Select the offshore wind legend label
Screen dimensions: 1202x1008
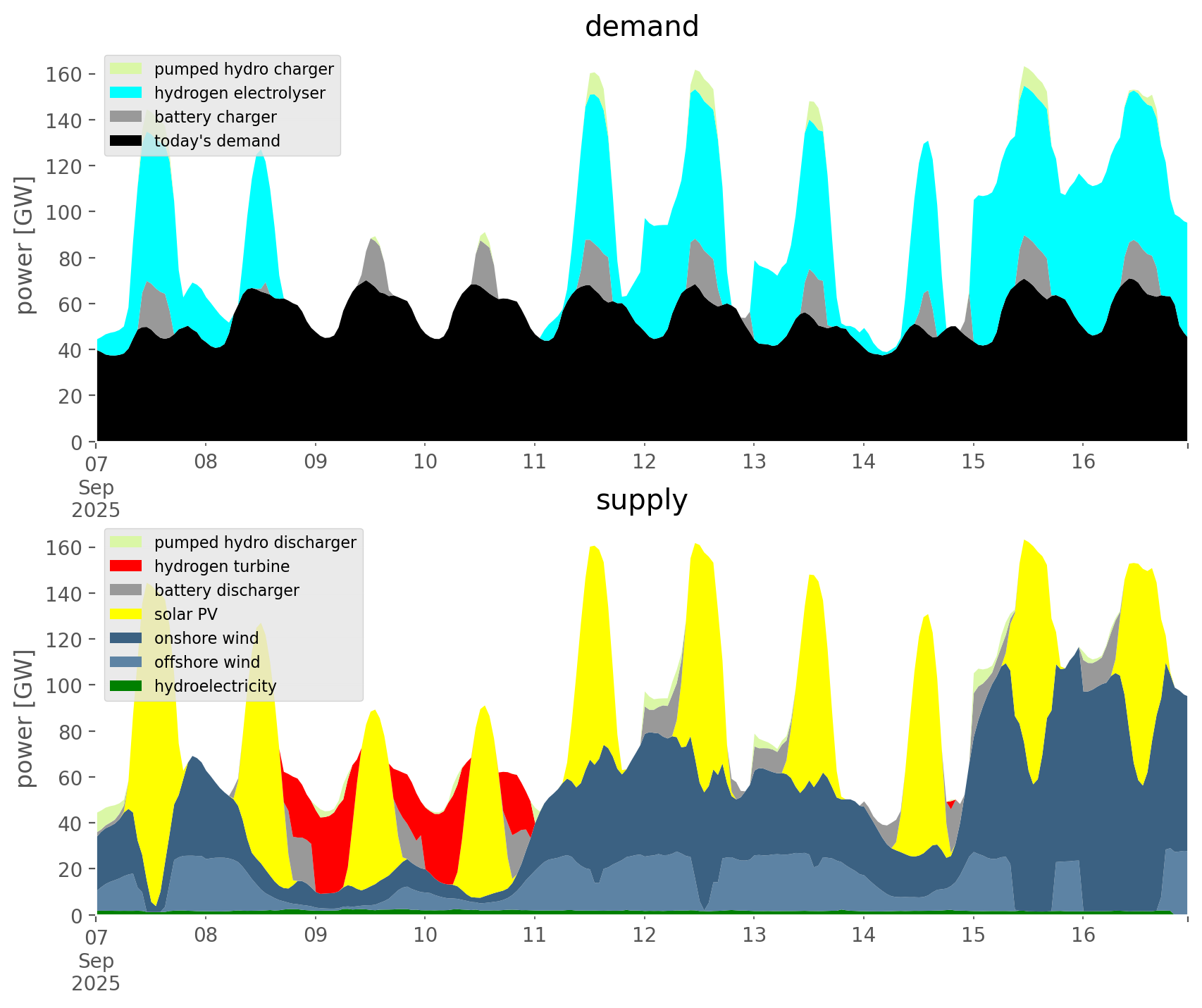(206, 662)
